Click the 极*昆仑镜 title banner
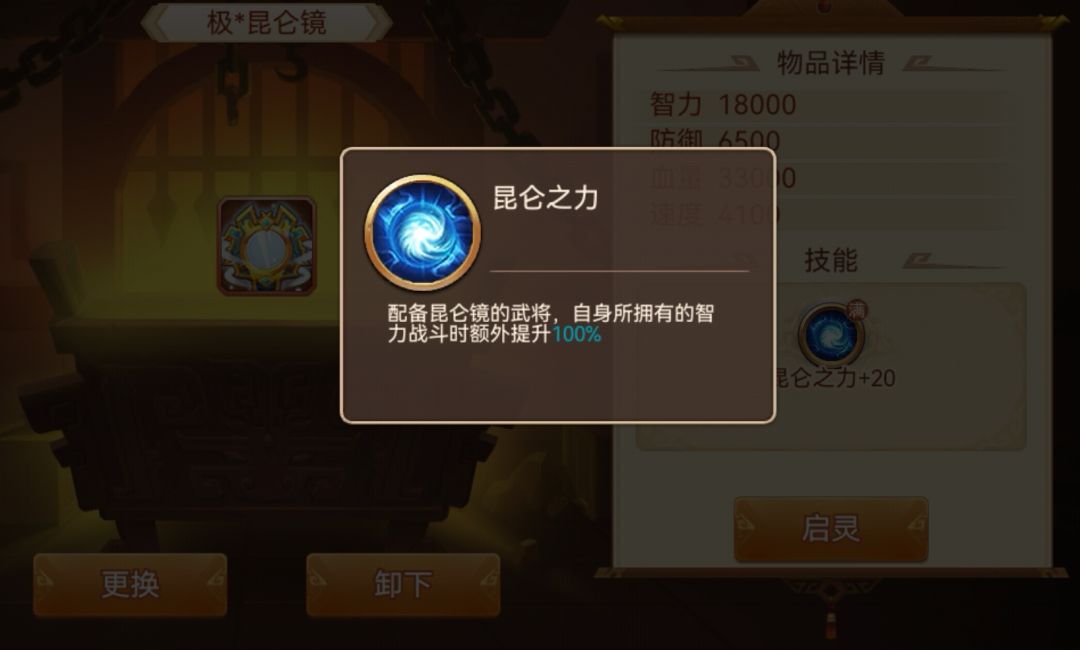1080x650 pixels. pos(267,23)
